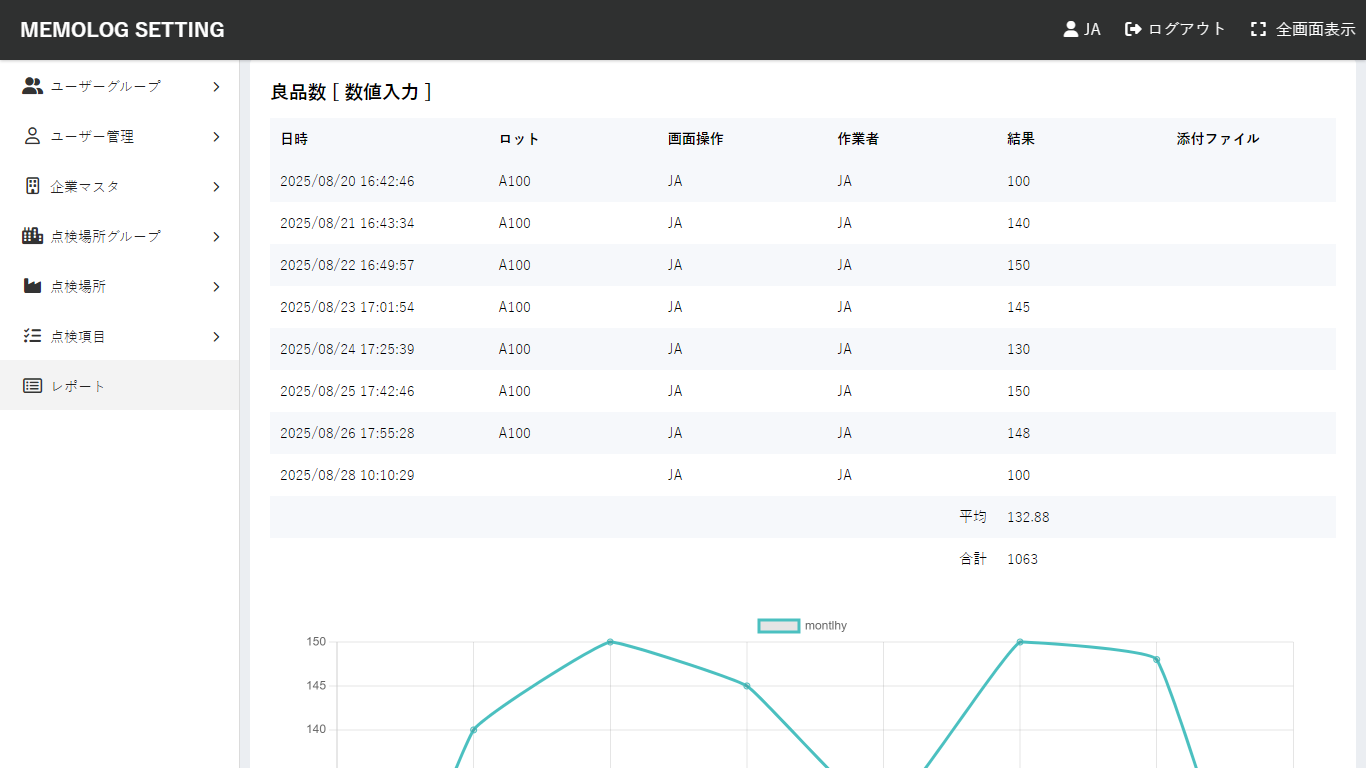This screenshot has height=768, width=1366.
Task: Expand the ユーザーグループ chevron
Action: point(216,87)
